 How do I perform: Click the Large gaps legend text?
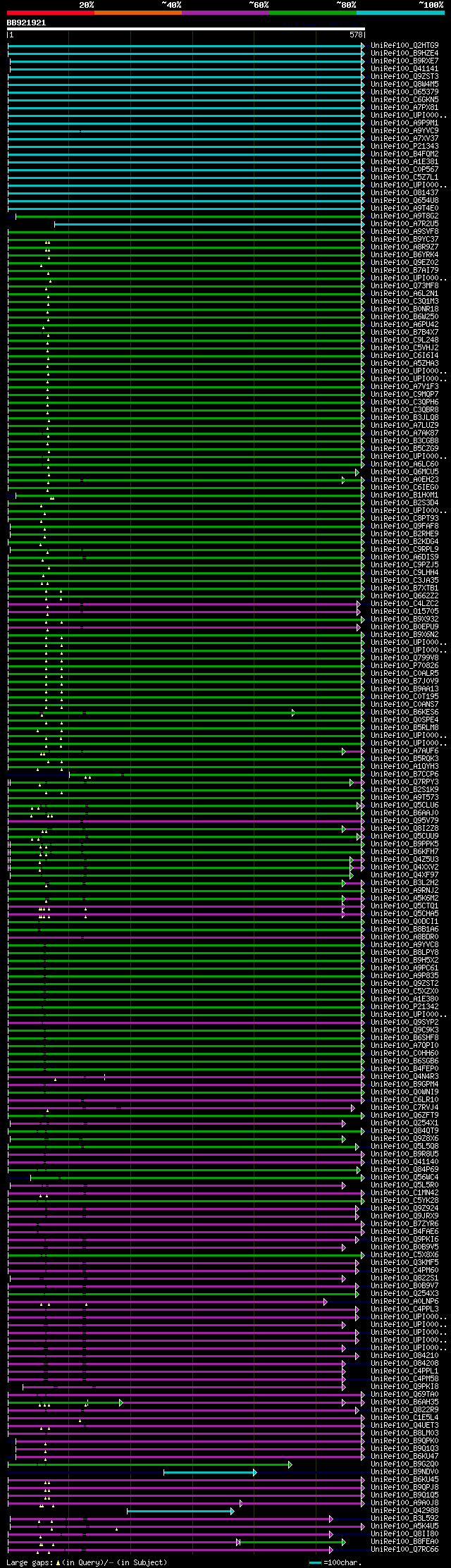[87, 1562]
